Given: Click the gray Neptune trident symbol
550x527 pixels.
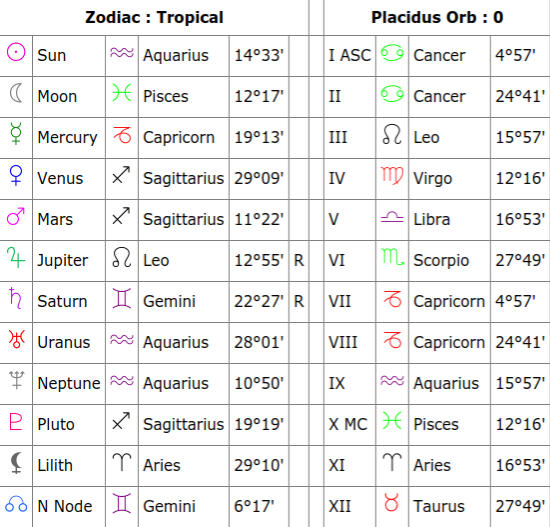Looking at the screenshot, I should tap(16, 380).
